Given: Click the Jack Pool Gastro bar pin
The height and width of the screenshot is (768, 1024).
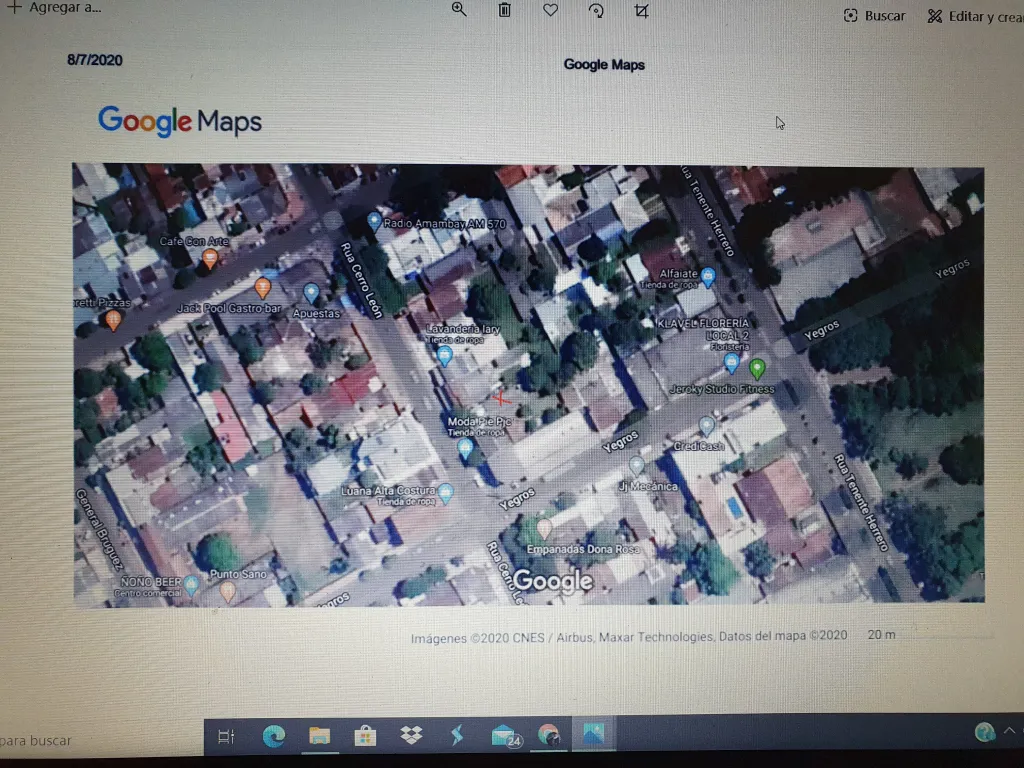Looking at the screenshot, I should [263, 287].
